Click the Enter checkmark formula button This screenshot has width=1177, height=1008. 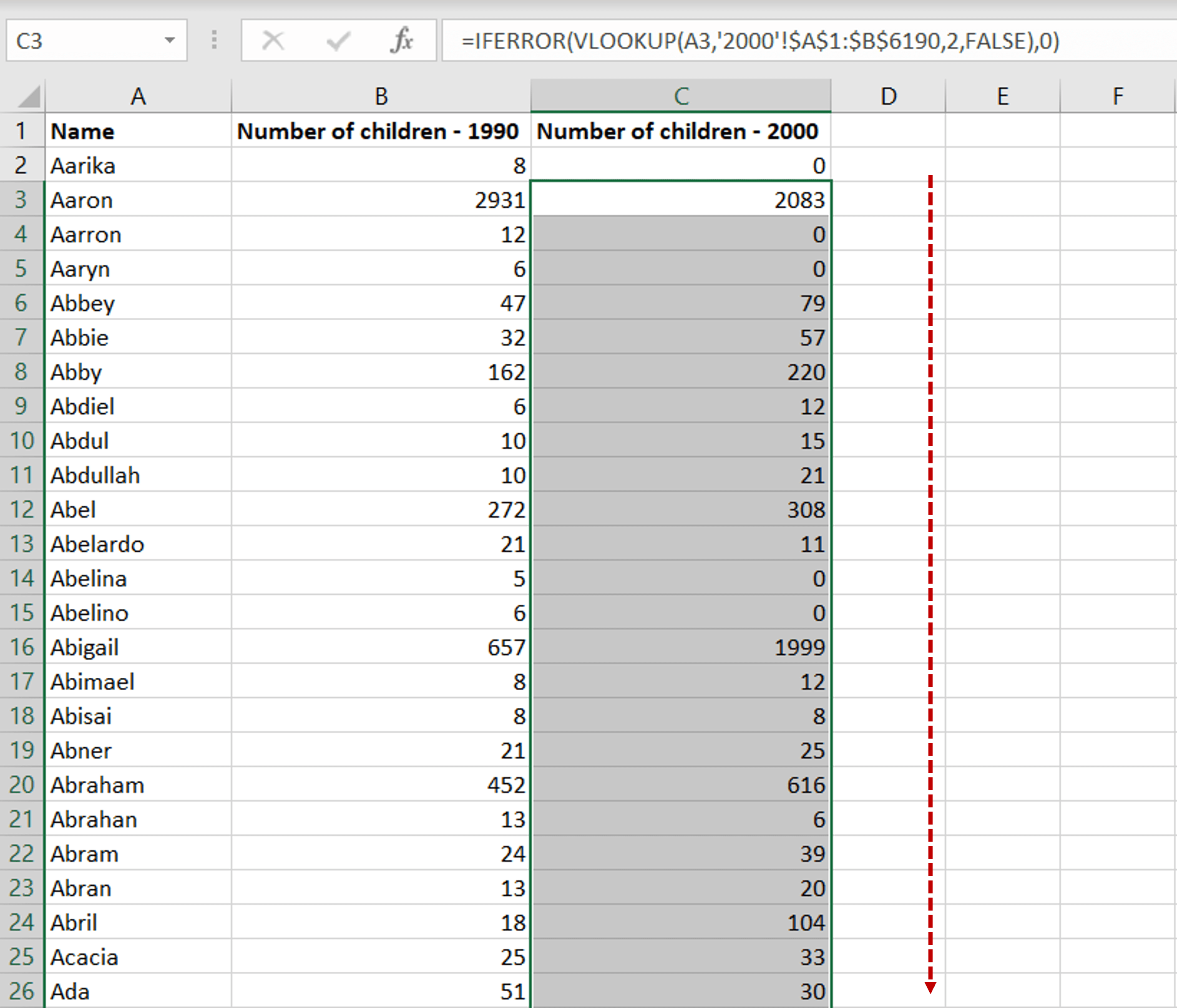[339, 40]
